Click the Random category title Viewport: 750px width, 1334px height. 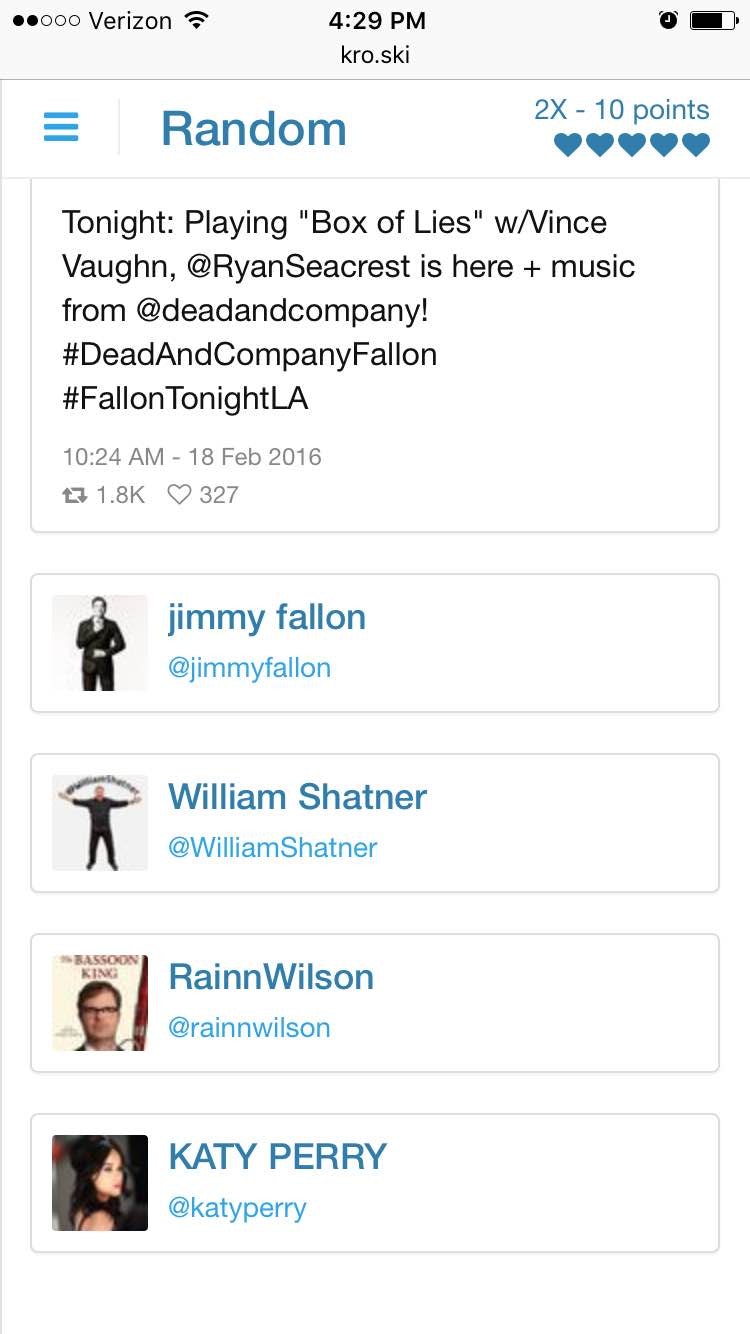(x=253, y=127)
